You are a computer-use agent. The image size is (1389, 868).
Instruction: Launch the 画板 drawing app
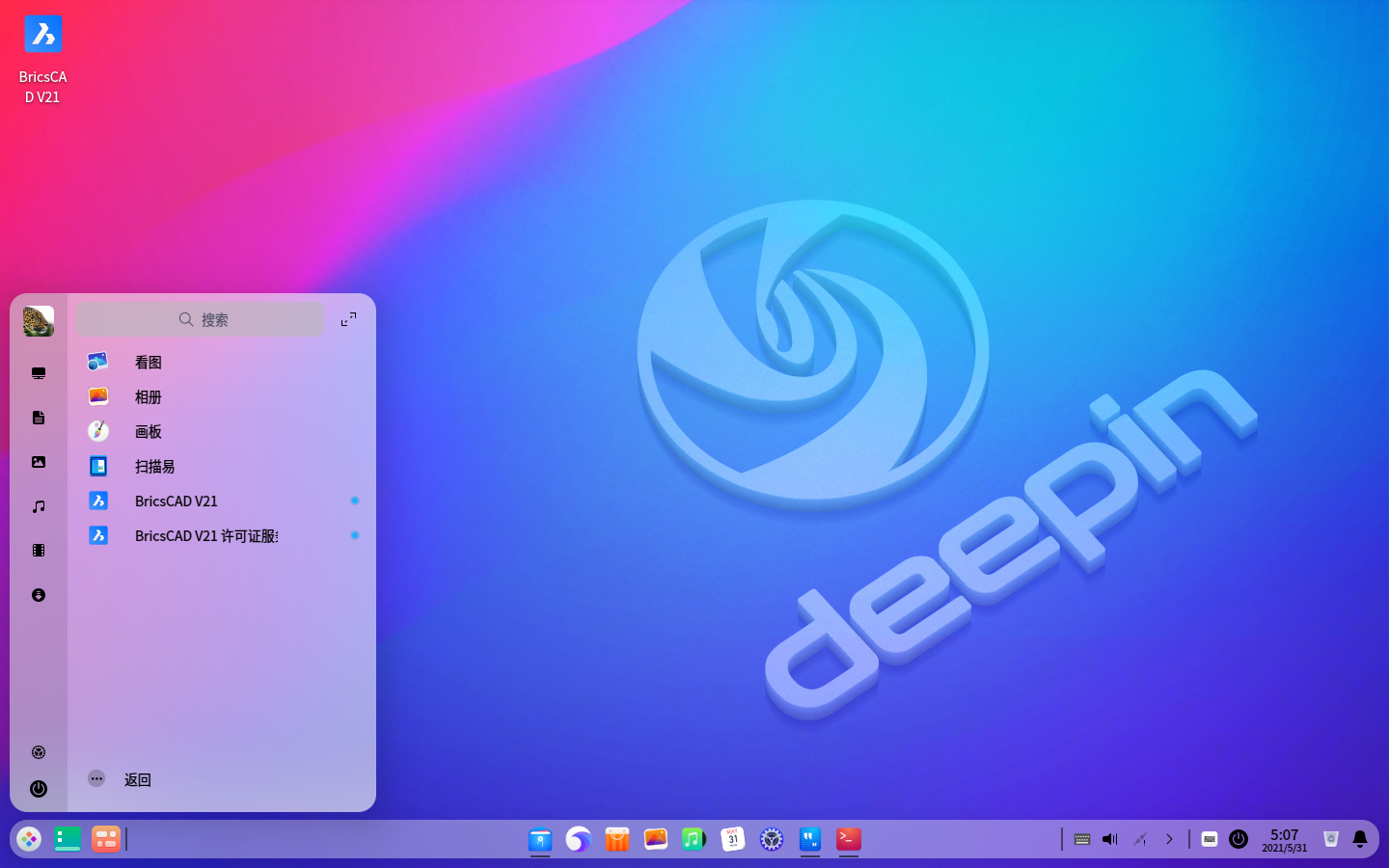[x=222, y=431]
